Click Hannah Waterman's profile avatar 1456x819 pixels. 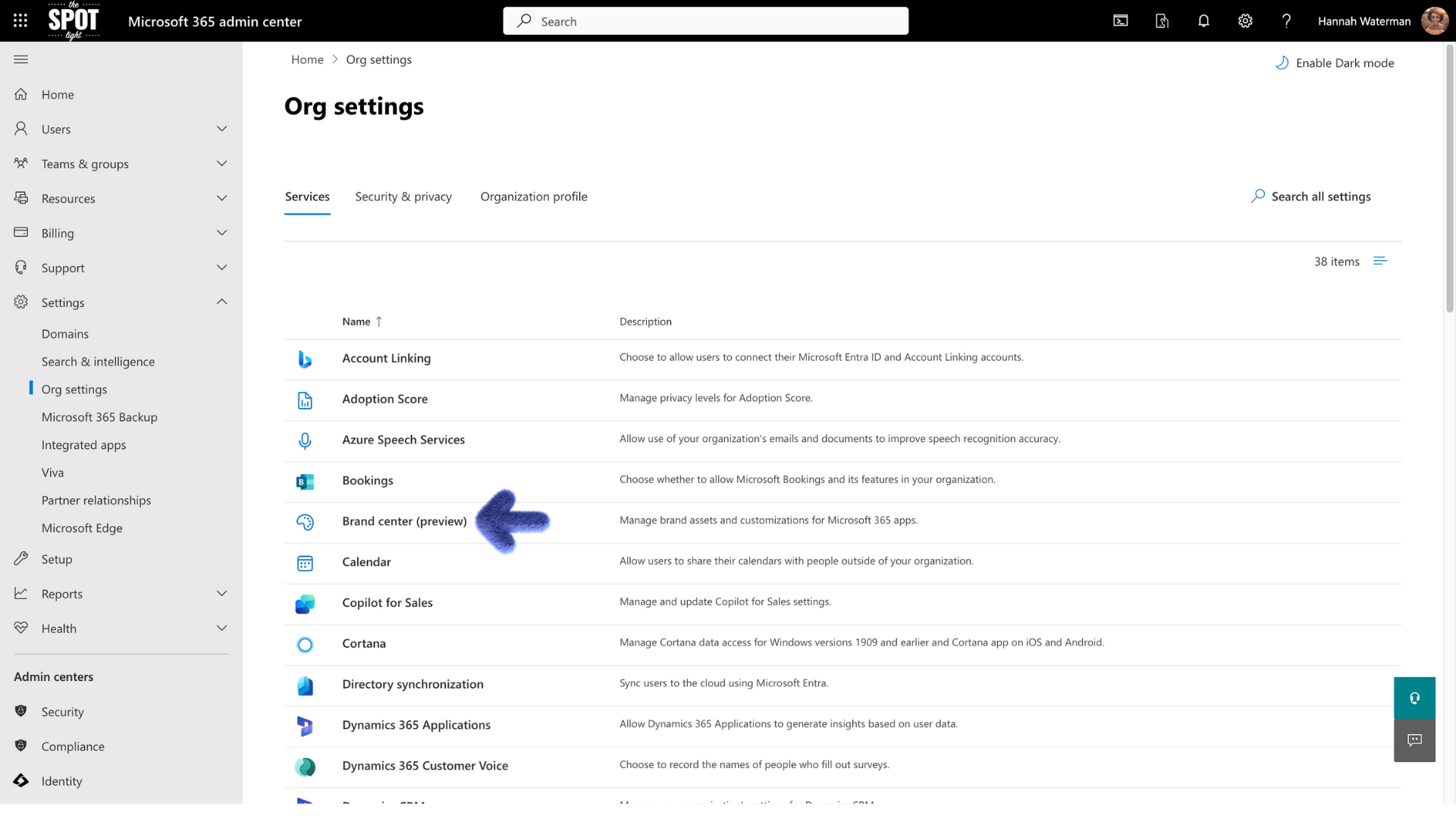coord(1434,20)
